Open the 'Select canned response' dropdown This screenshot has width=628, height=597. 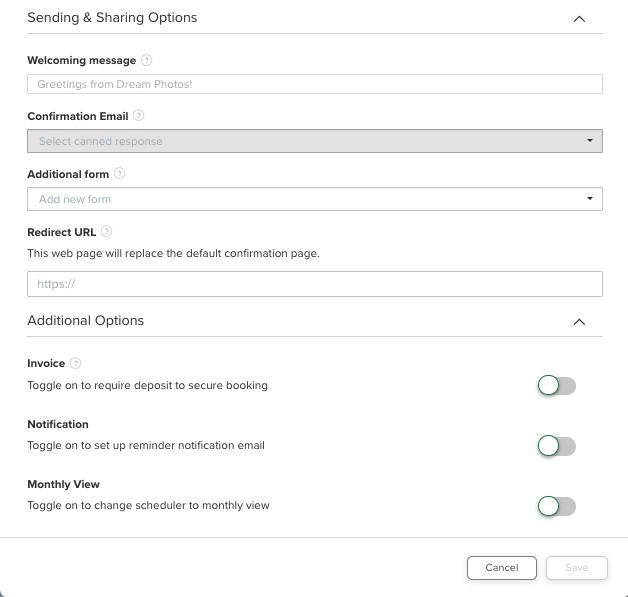[x=314, y=141]
